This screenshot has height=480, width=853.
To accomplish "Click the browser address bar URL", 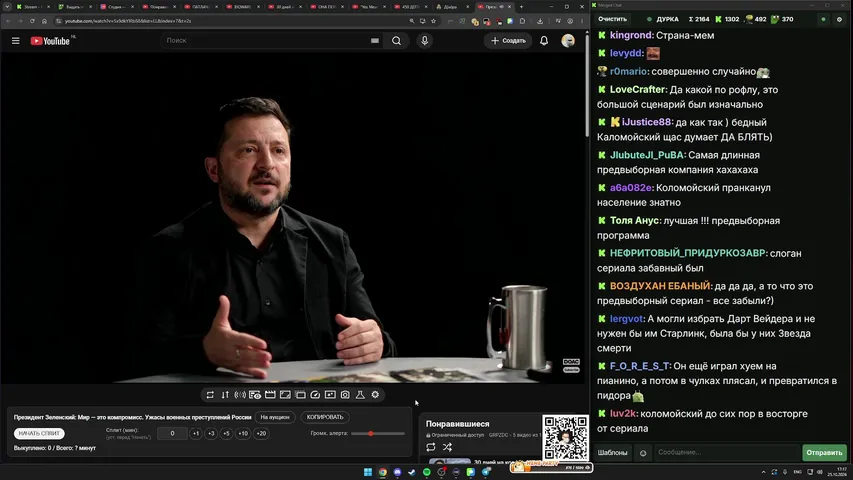I will [128, 21].
